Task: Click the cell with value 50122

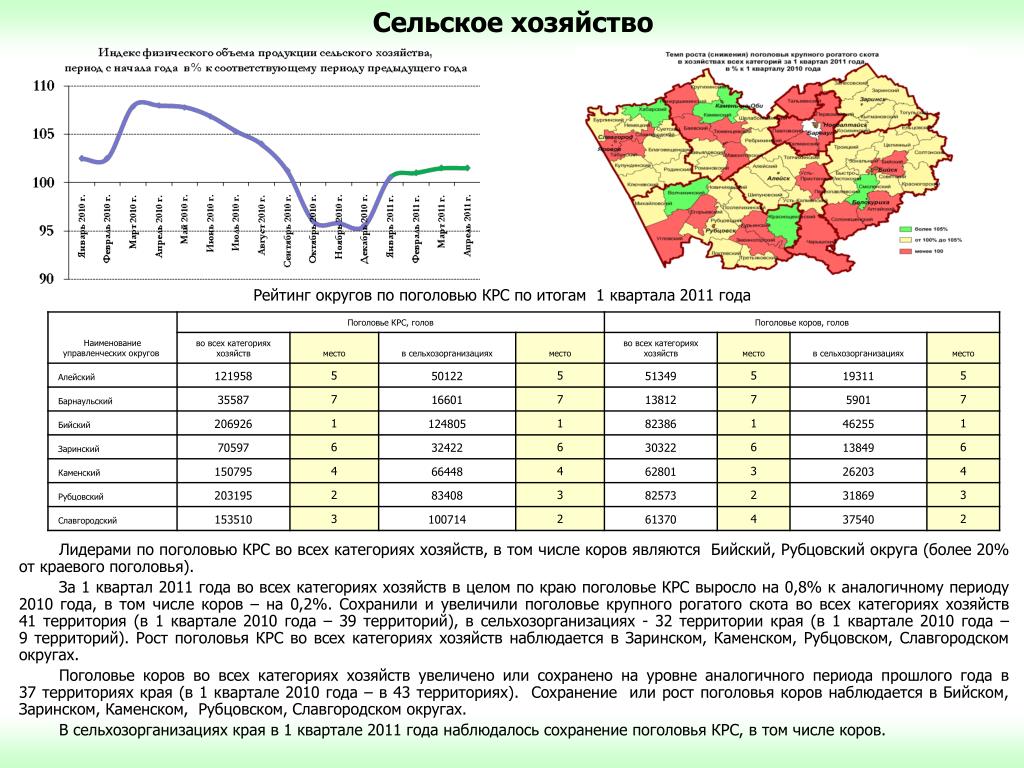Action: pyautogui.click(x=447, y=376)
